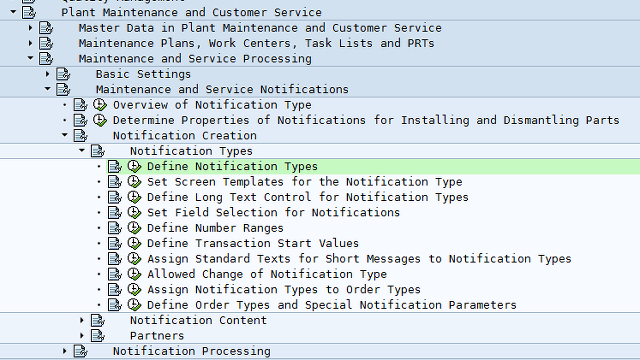Open documentation icon for Allowed Change of Notification Type
The image size is (640, 360).
(115, 274)
